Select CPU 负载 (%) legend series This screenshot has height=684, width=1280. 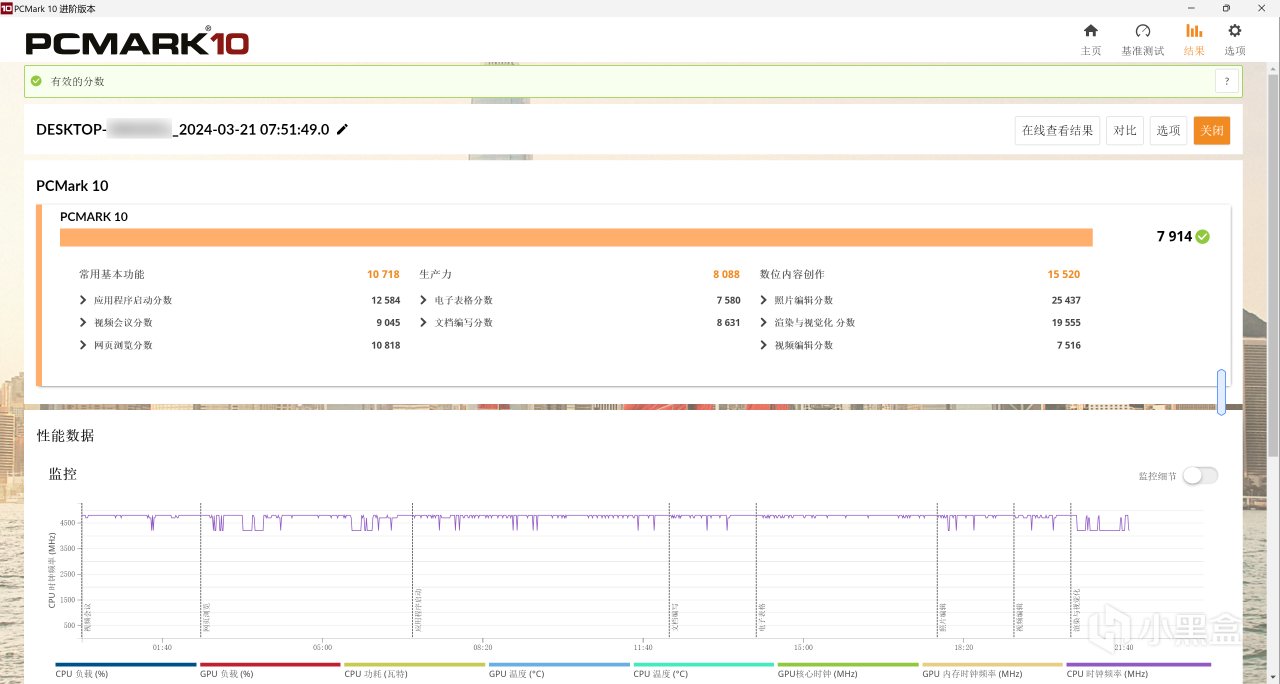[126, 670]
